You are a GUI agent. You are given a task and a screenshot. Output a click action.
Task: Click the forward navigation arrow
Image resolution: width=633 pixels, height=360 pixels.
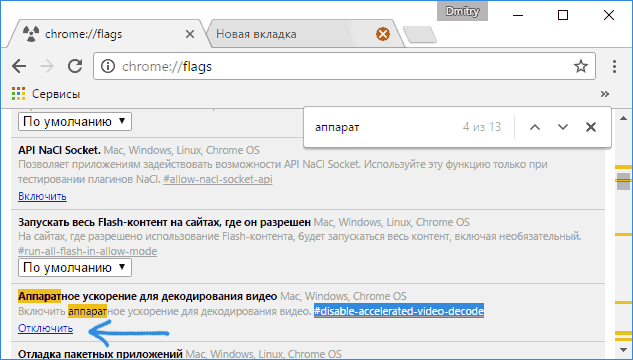coord(47,66)
